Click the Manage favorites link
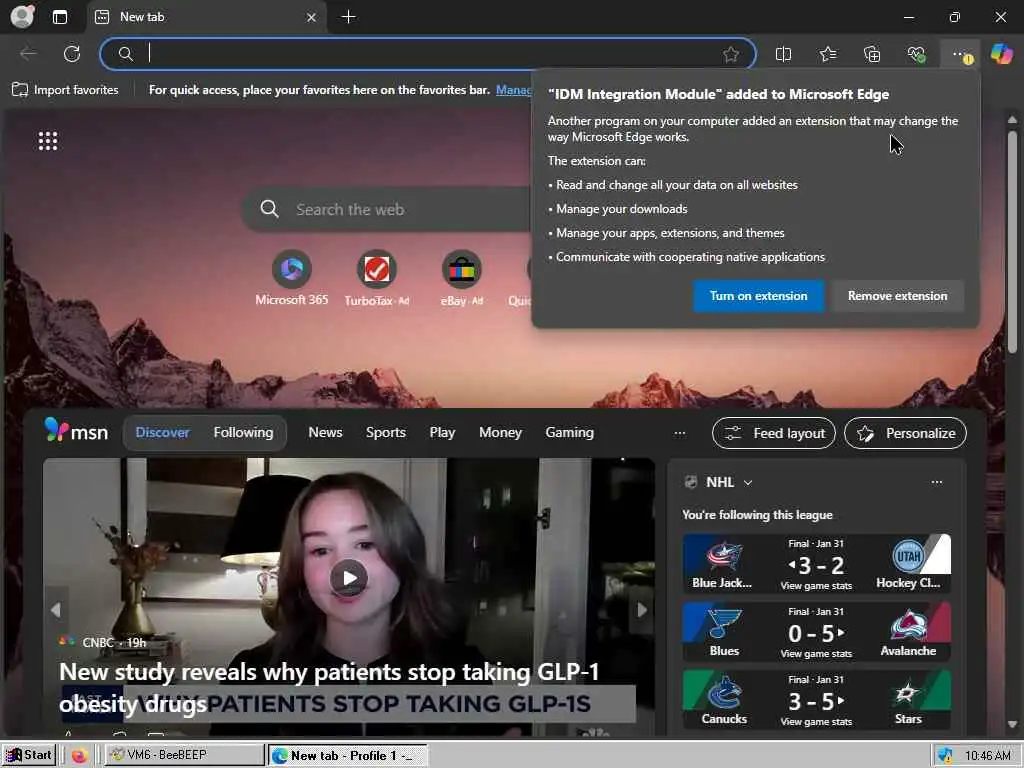This screenshot has width=1024, height=768. click(x=513, y=90)
